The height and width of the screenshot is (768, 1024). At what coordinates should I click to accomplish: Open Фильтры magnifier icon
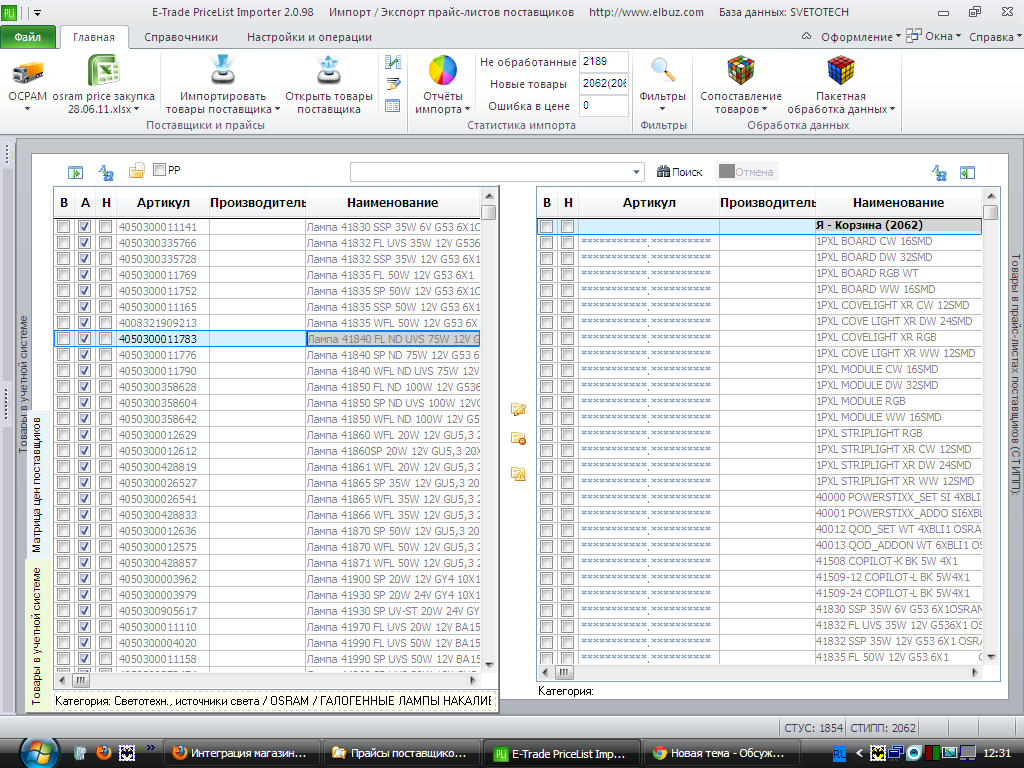[x=662, y=69]
